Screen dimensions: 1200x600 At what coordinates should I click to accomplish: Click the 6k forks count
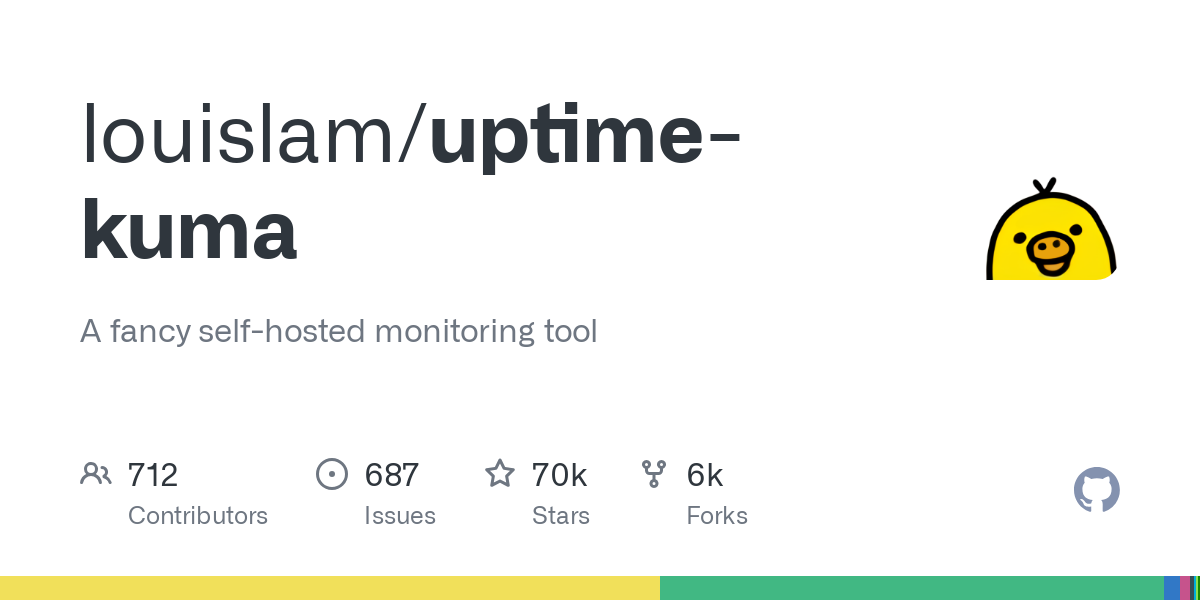pyautogui.click(x=705, y=475)
